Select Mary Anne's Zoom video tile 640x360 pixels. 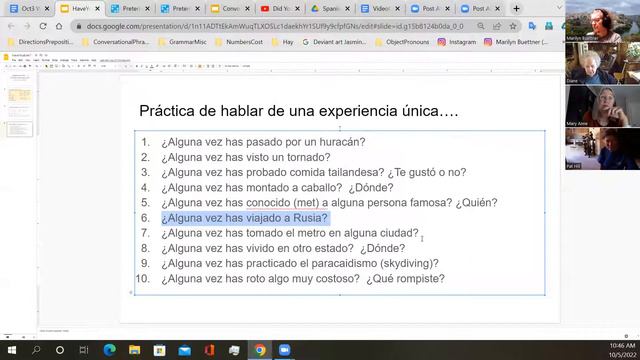tap(602, 106)
